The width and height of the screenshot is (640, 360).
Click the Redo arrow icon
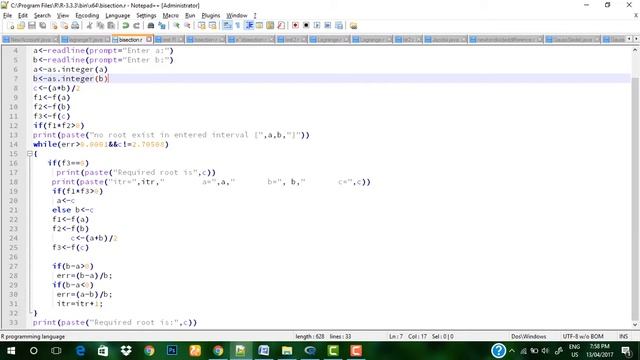136,26
